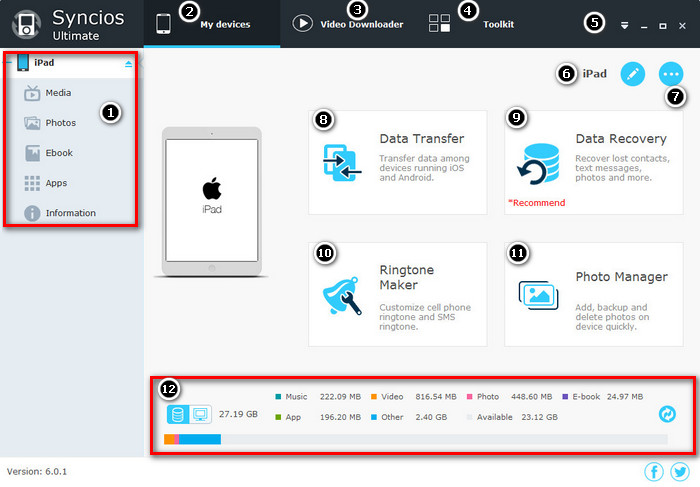Open Facebook link icon
The width and height of the screenshot is (700, 487).
[654, 471]
